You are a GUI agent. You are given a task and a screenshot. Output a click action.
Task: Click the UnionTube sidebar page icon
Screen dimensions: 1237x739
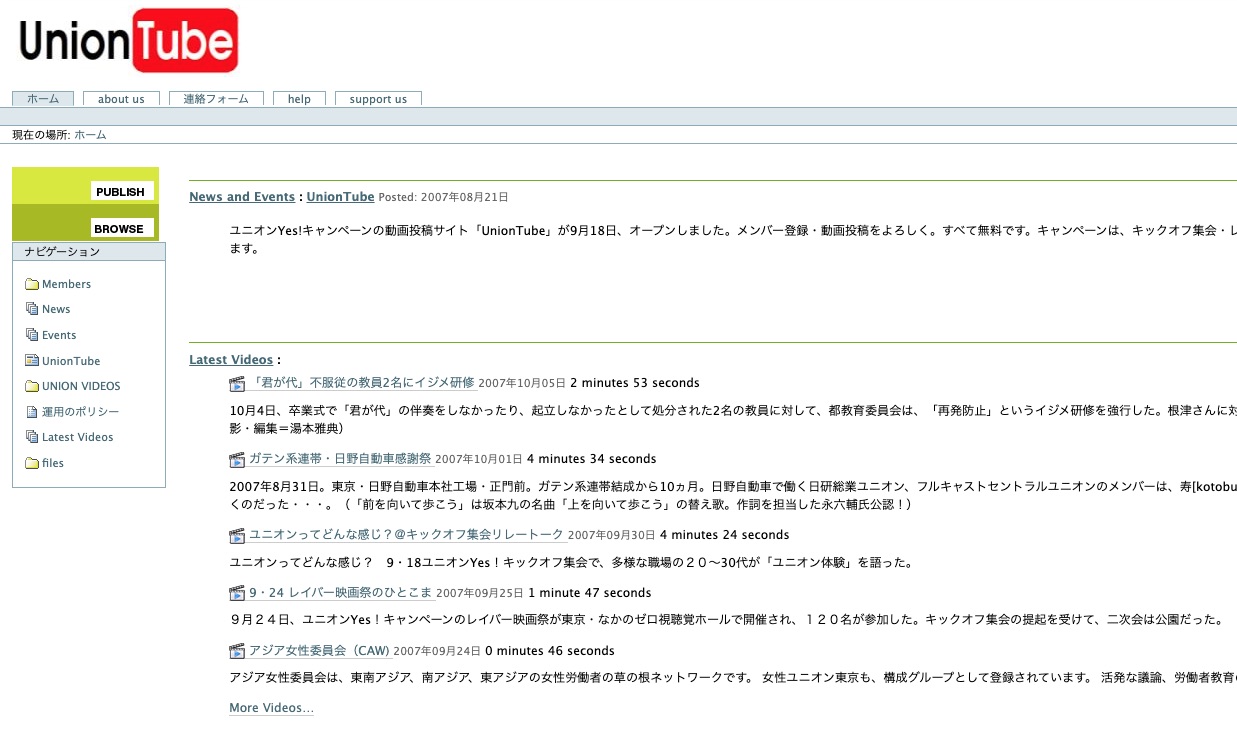[32, 361]
